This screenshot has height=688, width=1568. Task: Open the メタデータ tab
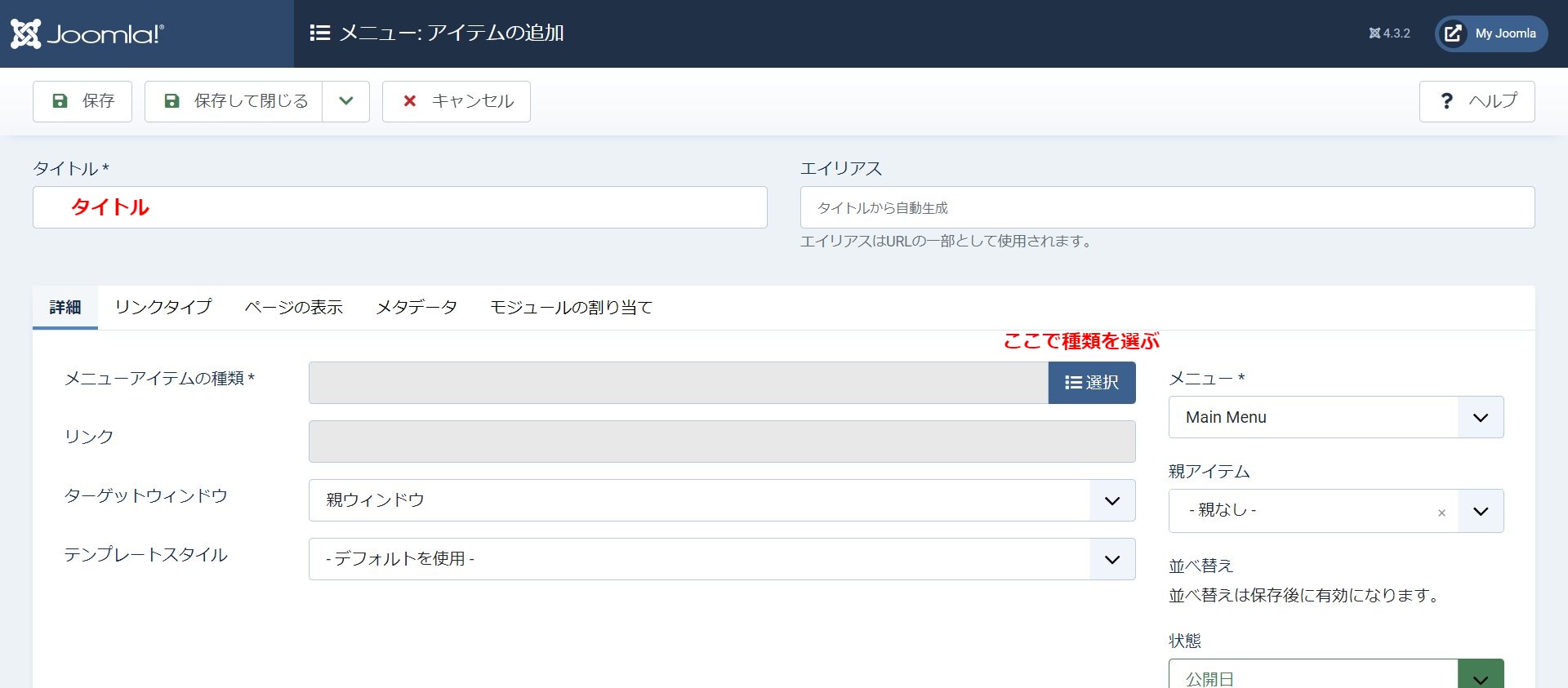point(416,307)
